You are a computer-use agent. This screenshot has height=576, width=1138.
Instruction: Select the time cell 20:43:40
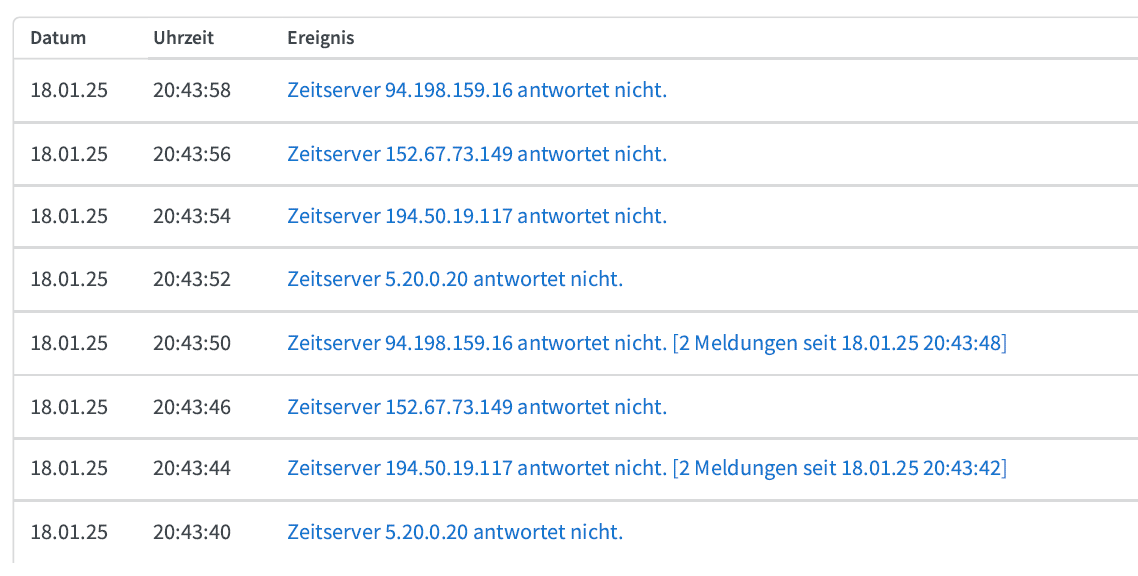[192, 532]
